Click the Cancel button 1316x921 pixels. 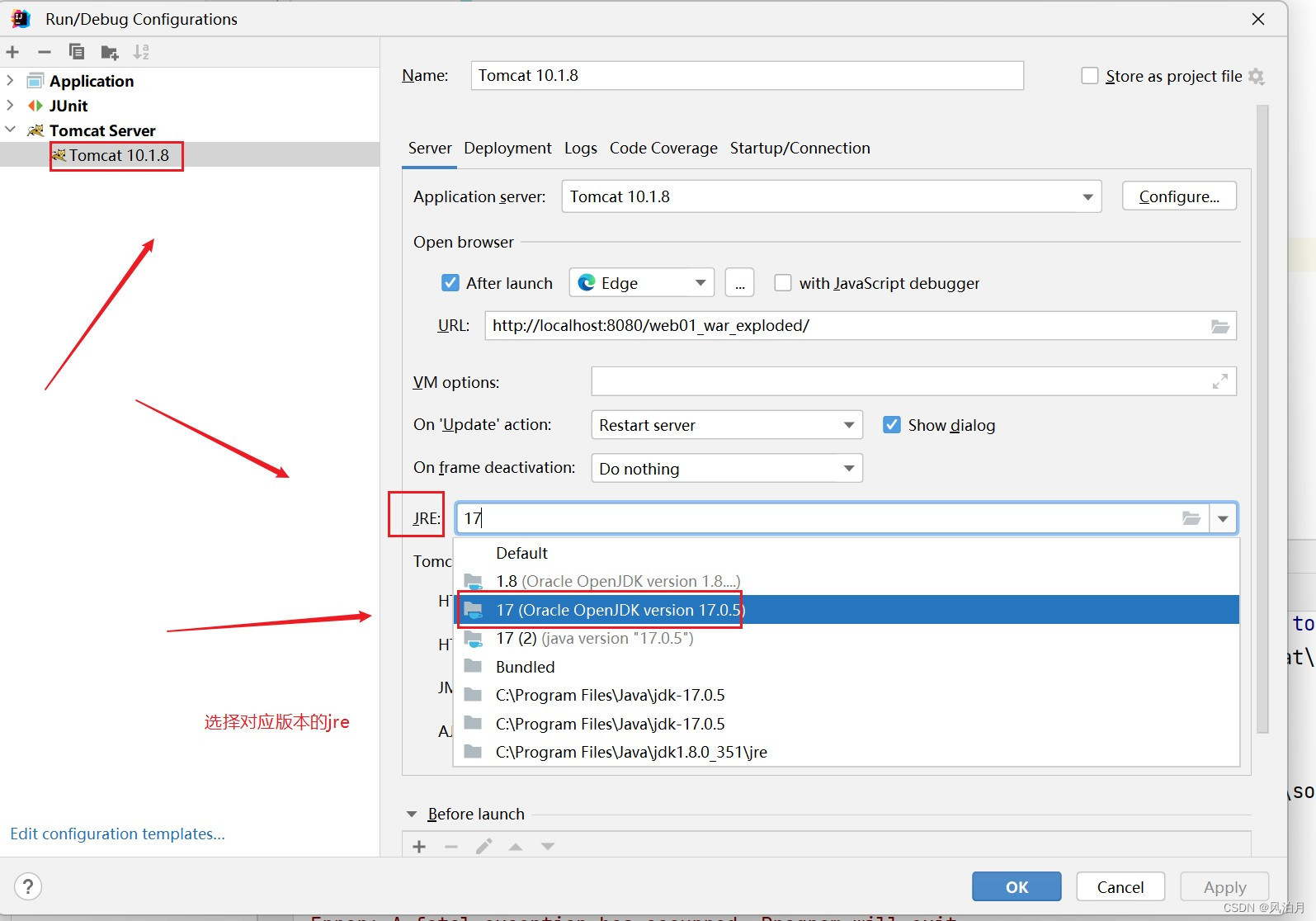coord(1120,887)
